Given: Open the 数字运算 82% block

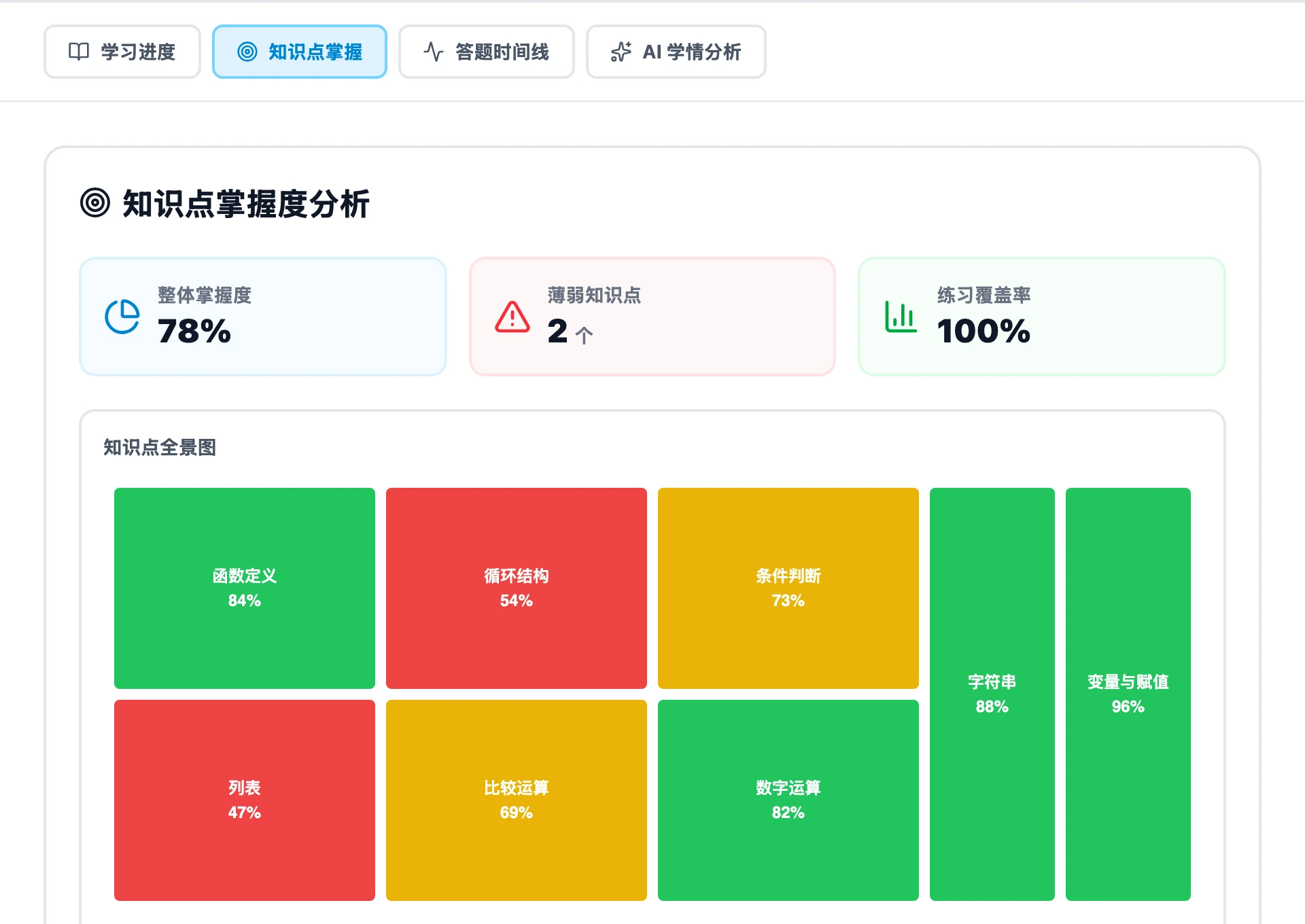Looking at the screenshot, I should tap(788, 800).
